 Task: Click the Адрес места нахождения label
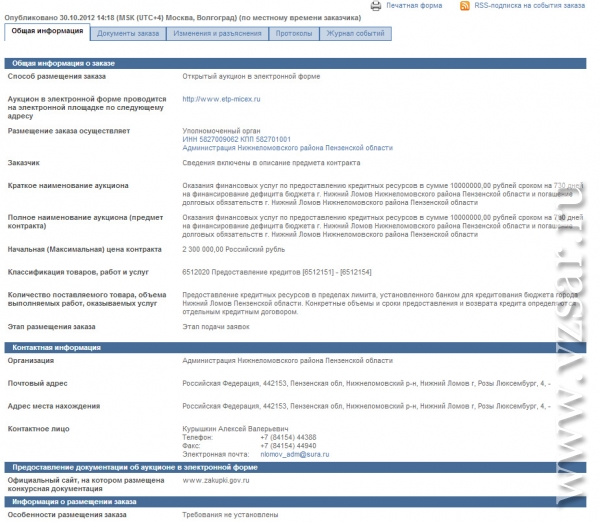54,406
